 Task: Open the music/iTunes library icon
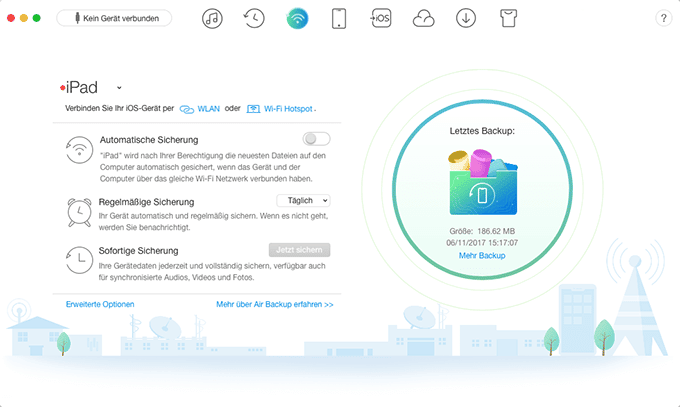[212, 19]
